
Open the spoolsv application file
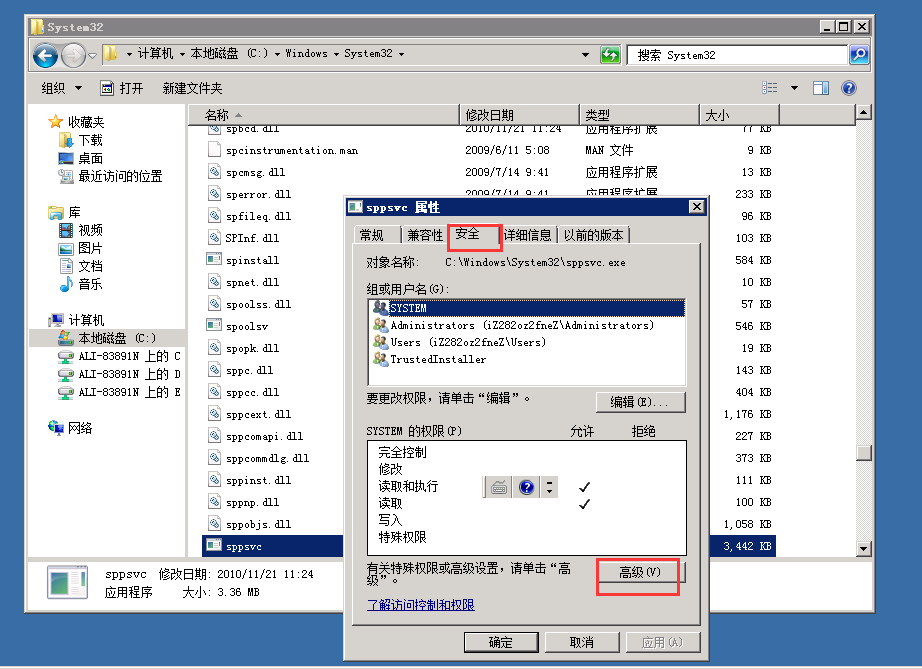coord(245,325)
